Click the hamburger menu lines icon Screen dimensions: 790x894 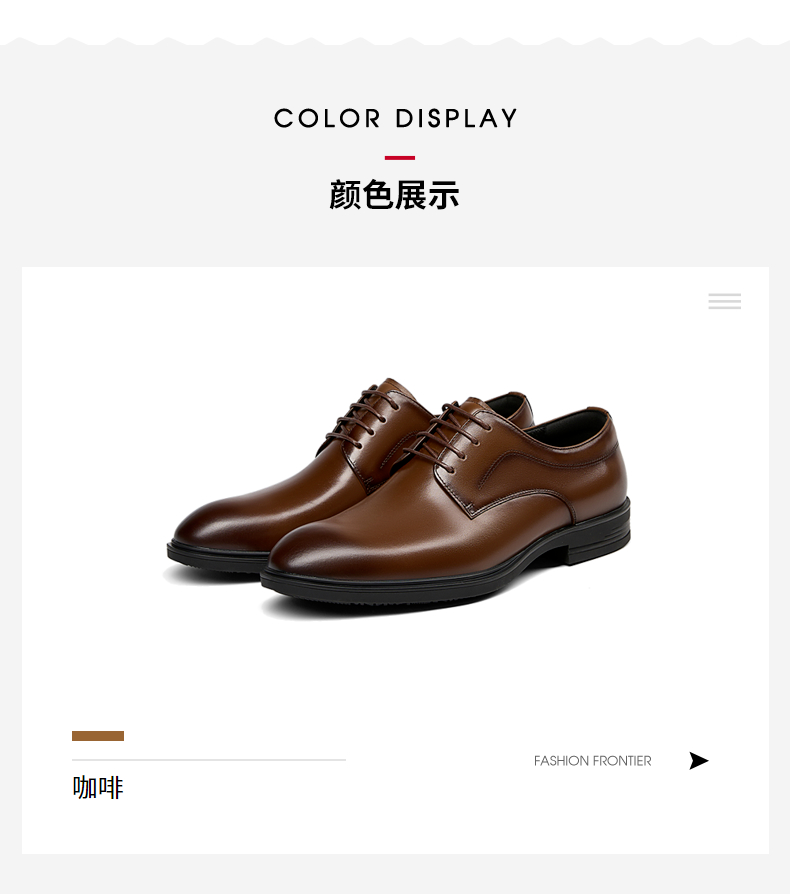coord(724,301)
